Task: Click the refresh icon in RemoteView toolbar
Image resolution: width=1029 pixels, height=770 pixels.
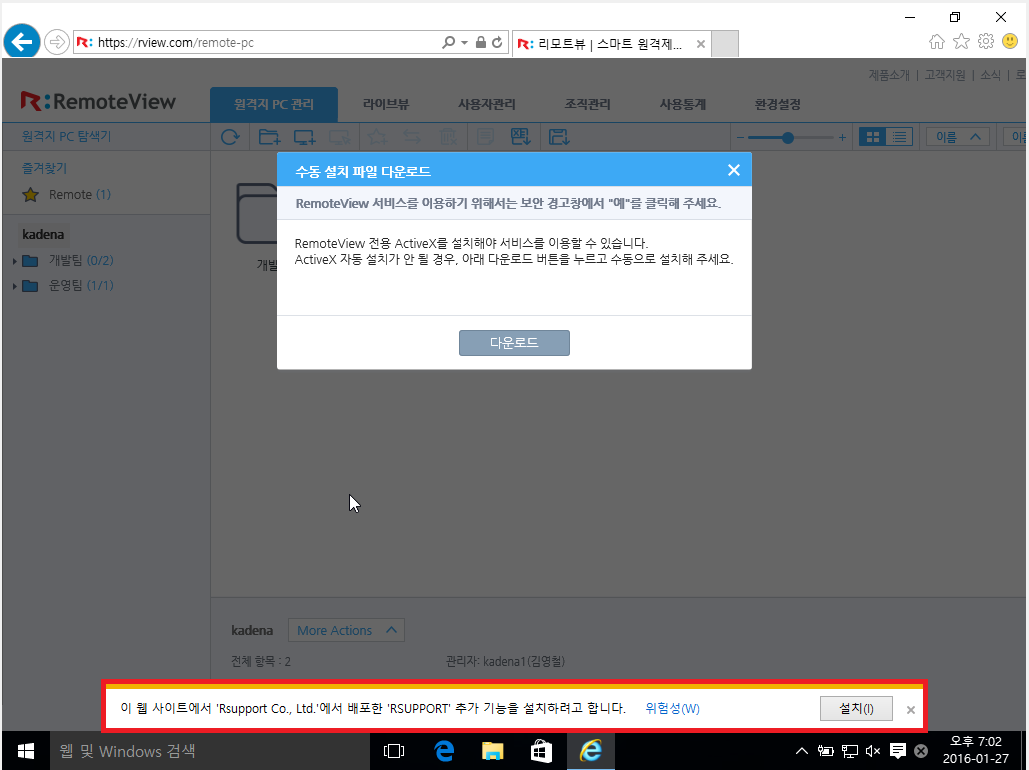Action: [x=230, y=137]
